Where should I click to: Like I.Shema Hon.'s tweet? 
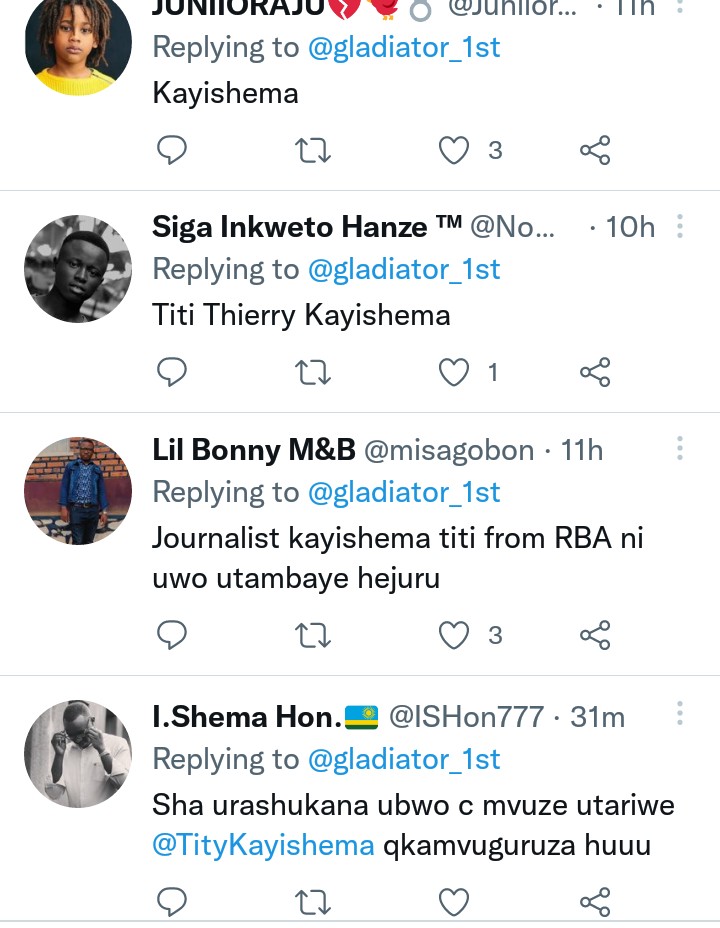pyautogui.click(x=455, y=903)
